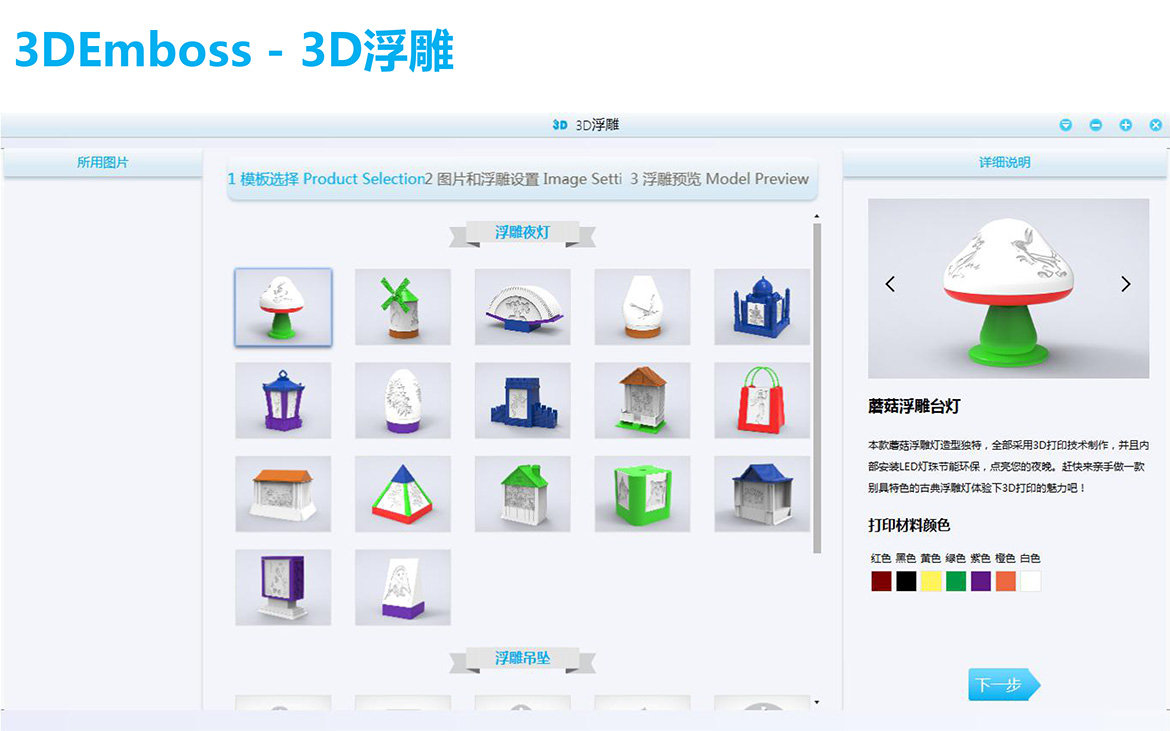Viewport: 1170px width, 731px height.
Task: Select the white trapezoid lamp with purple base
Action: 403,588
